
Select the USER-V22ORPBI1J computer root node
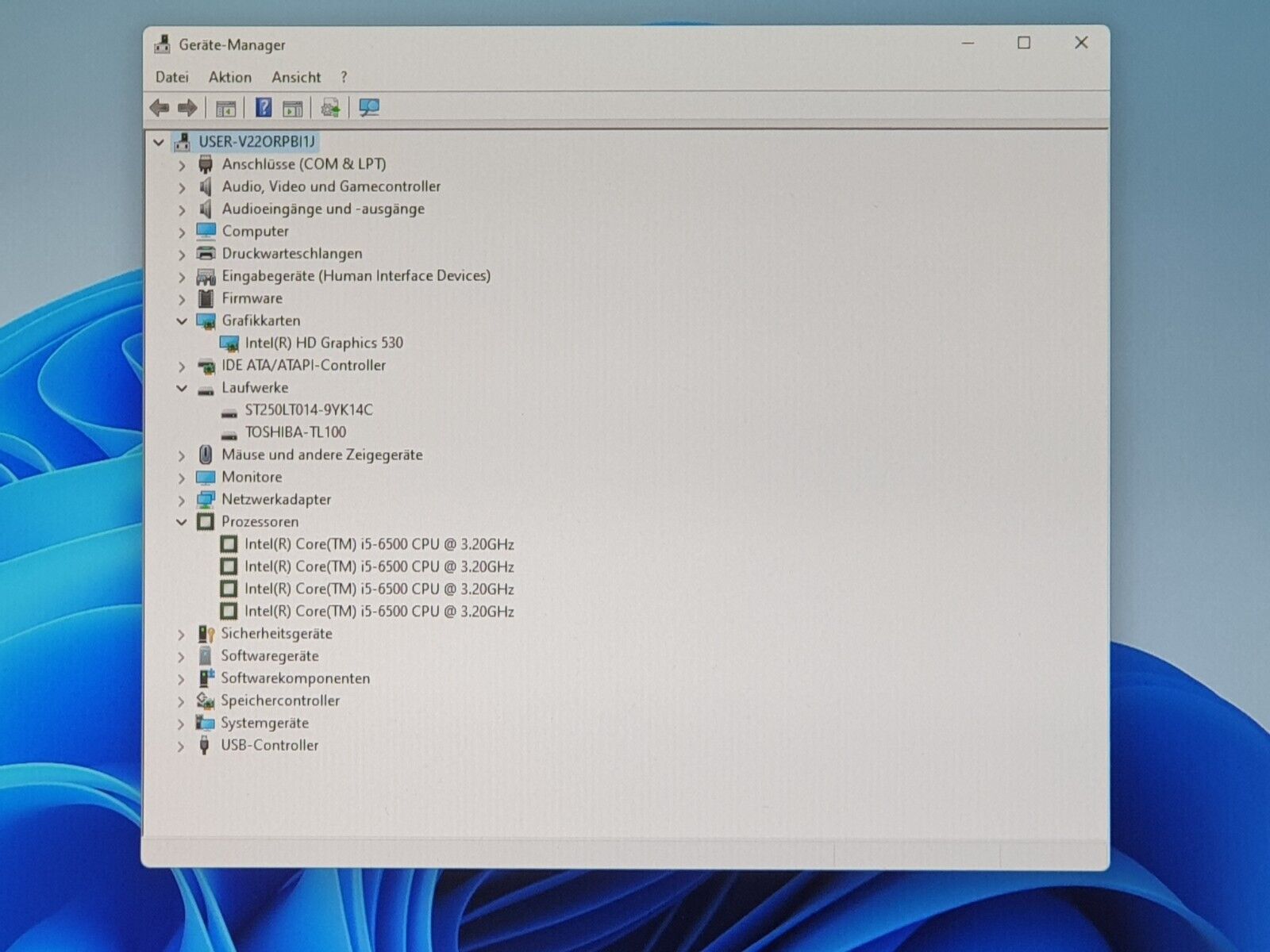point(256,142)
